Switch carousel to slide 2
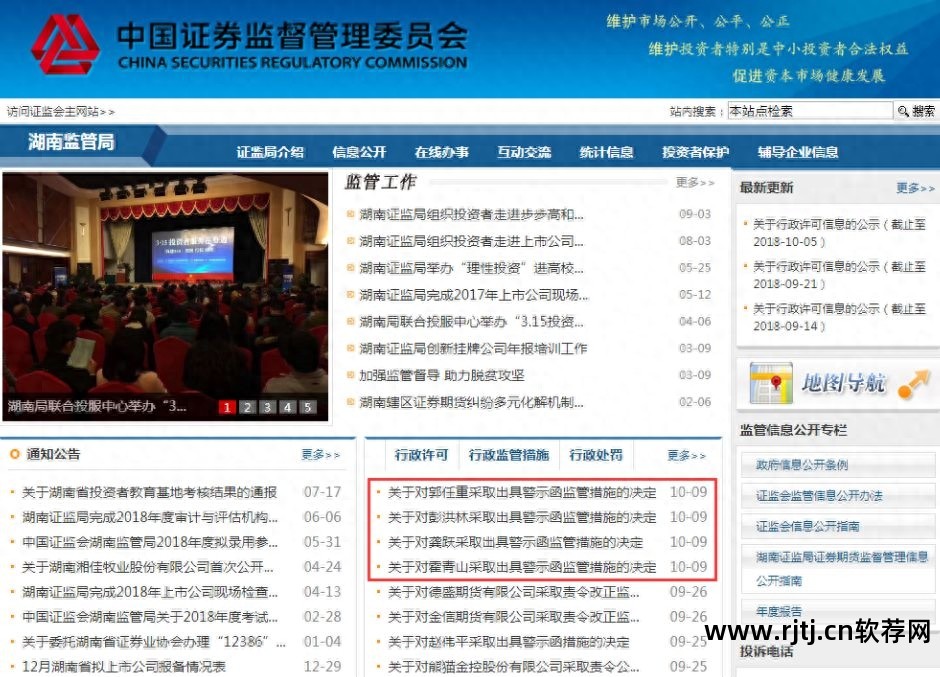Image resolution: width=940 pixels, height=677 pixels. tap(247, 407)
